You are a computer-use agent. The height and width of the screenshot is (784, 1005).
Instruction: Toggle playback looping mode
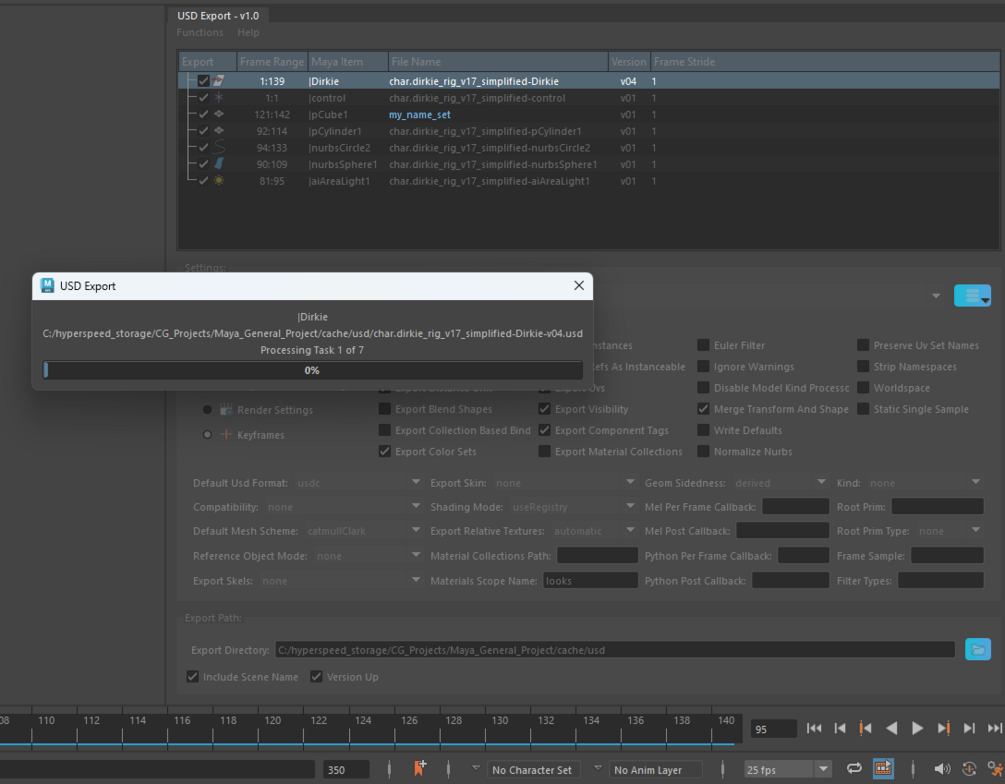coord(854,768)
